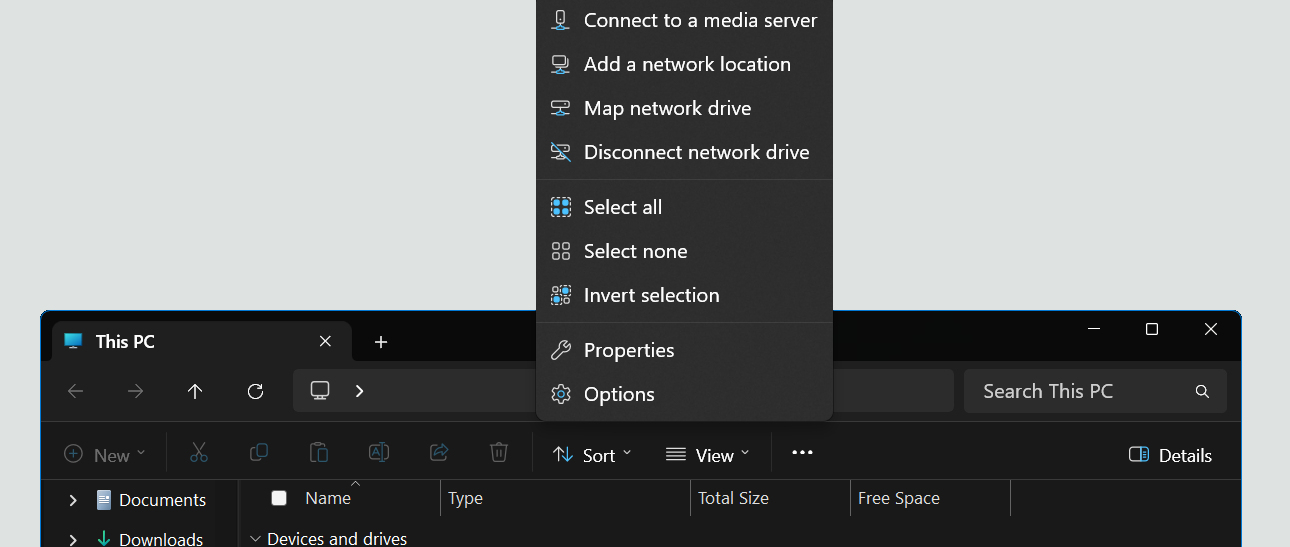Minimize the File Explorer window
The width and height of the screenshot is (1290, 547).
tap(1093, 329)
